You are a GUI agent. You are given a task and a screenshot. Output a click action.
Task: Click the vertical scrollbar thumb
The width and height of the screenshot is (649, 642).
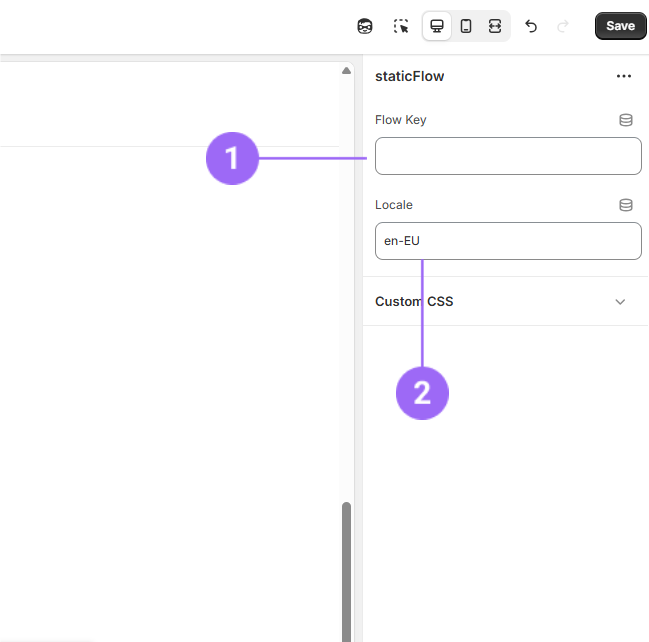347,570
